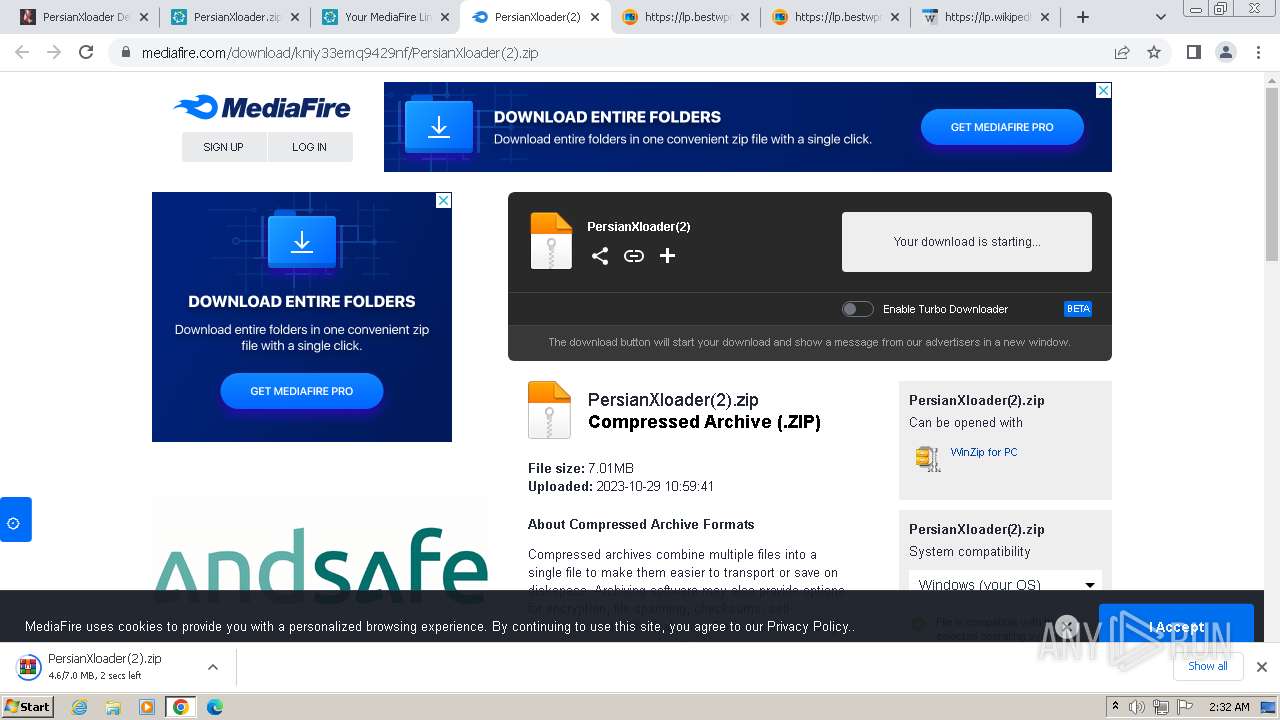
Task: Toggle Enable Turbo Downloader switch
Action: coord(857,309)
